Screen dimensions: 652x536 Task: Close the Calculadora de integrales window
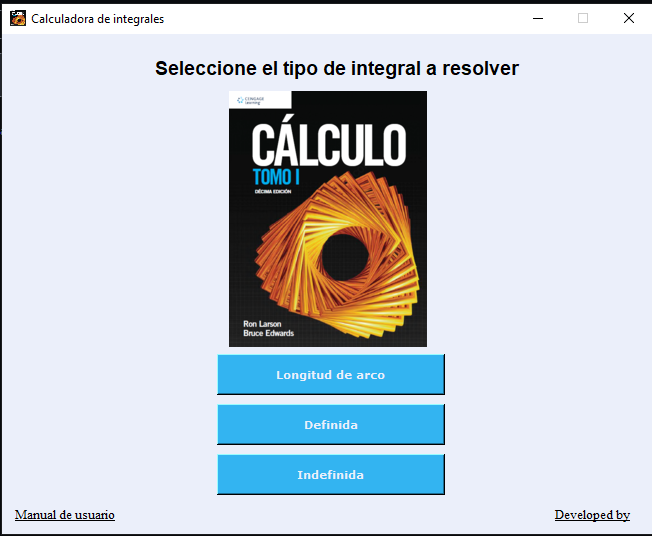(x=629, y=18)
